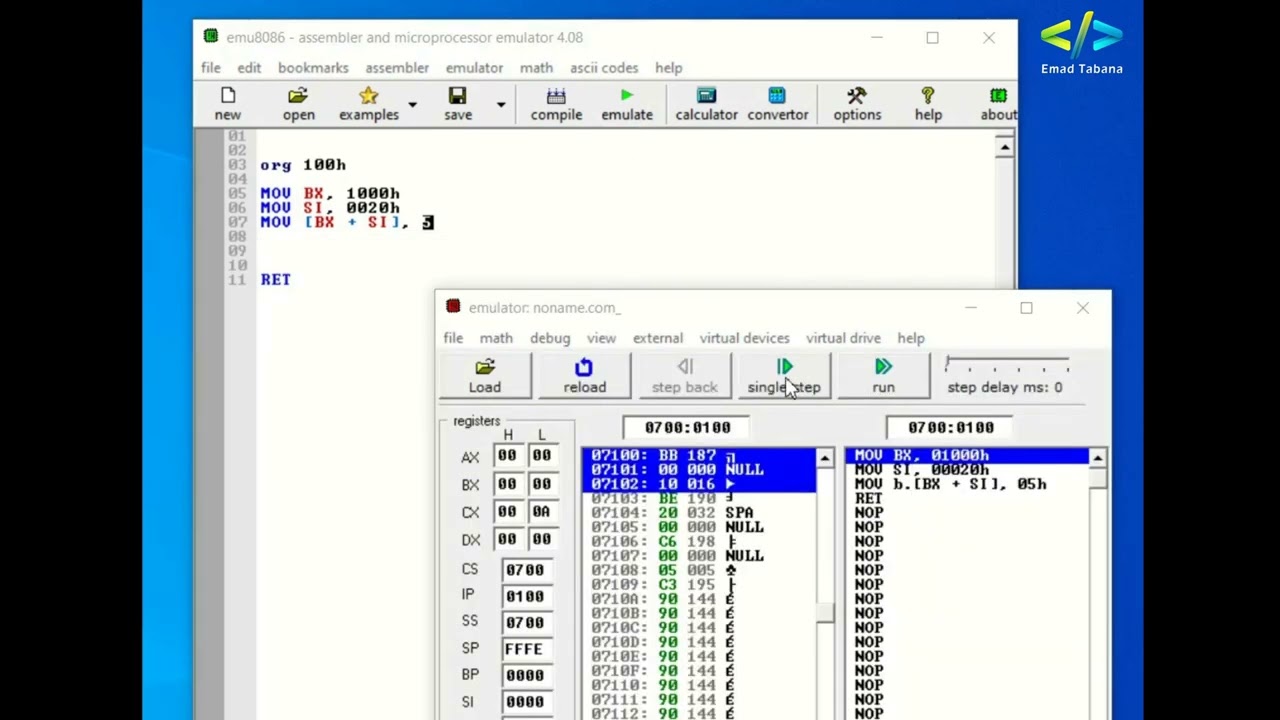Click the DX high byte field

507,540
